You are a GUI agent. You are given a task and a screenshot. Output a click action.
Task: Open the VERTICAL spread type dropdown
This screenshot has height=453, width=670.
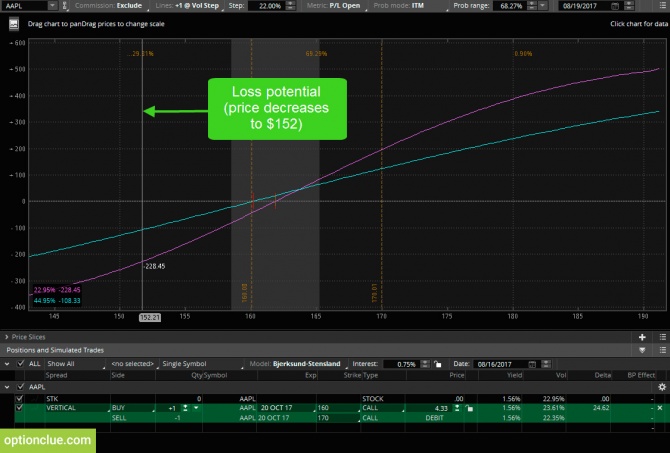[x=76, y=408]
